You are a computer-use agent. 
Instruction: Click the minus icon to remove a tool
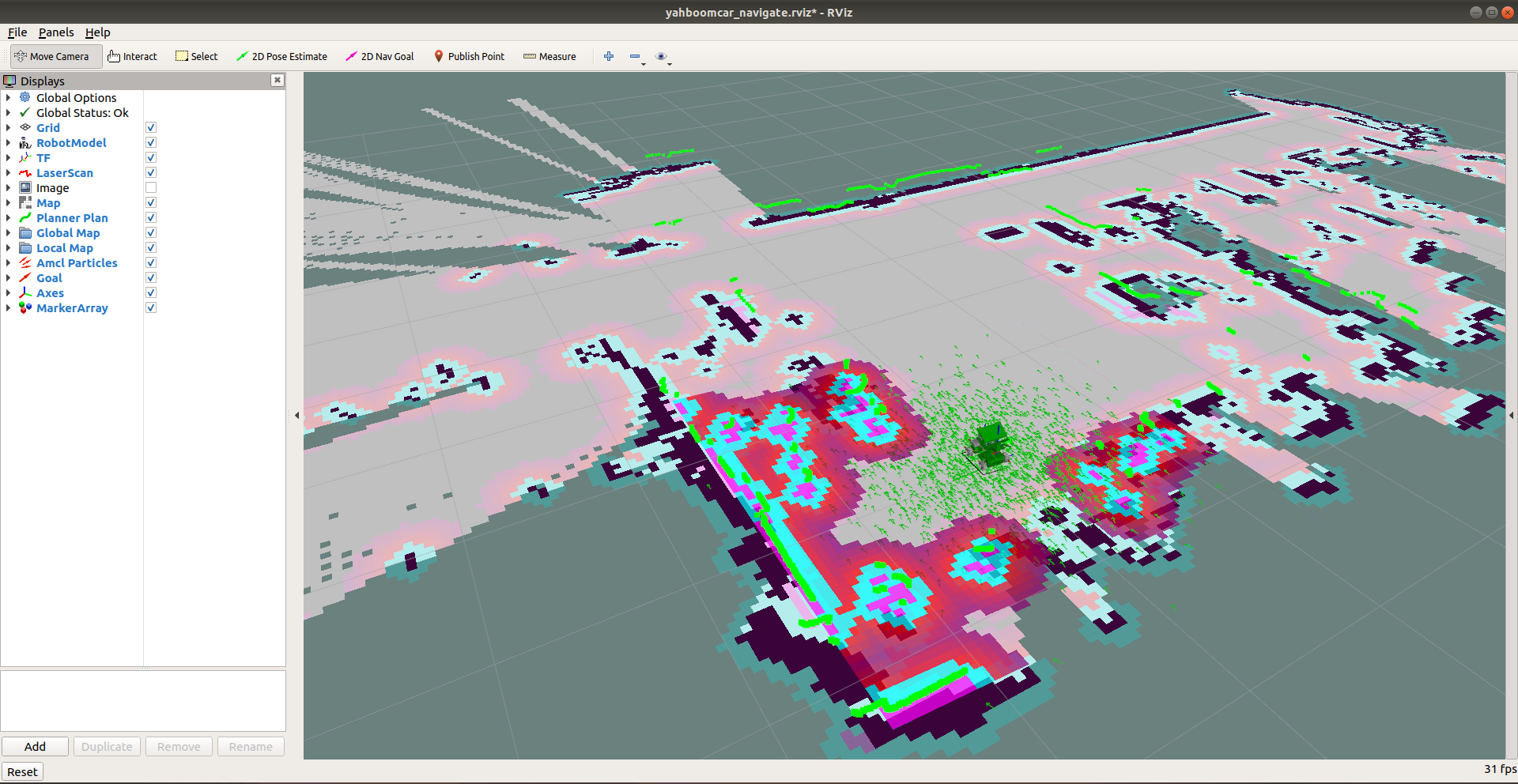[635, 57]
